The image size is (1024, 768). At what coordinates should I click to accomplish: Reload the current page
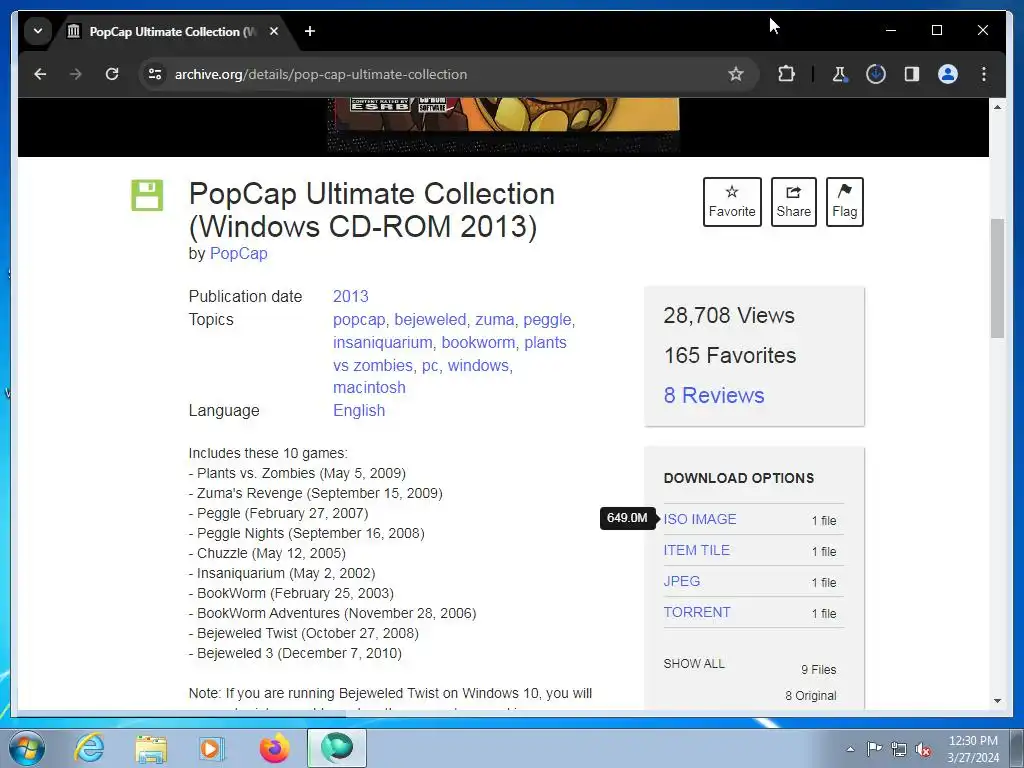tap(112, 74)
